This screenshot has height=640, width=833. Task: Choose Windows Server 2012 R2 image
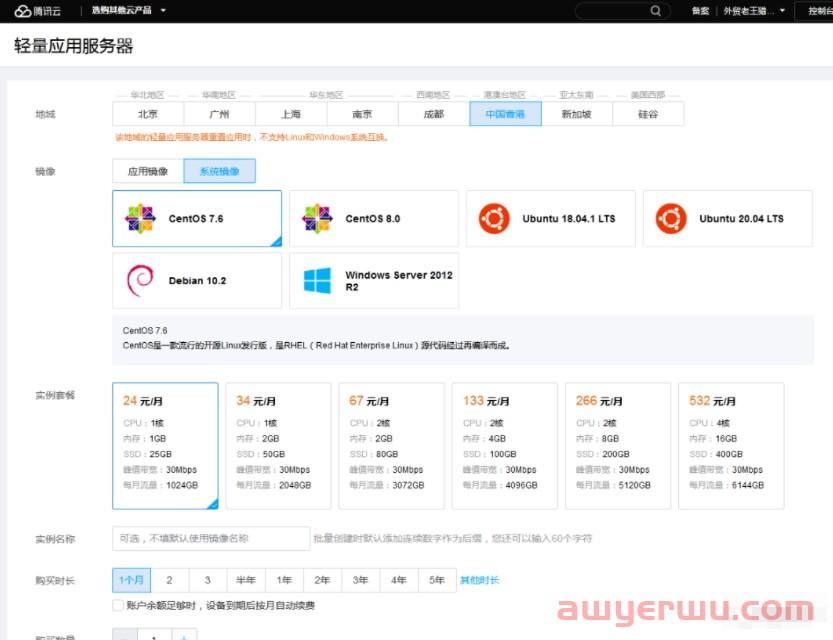pos(374,280)
